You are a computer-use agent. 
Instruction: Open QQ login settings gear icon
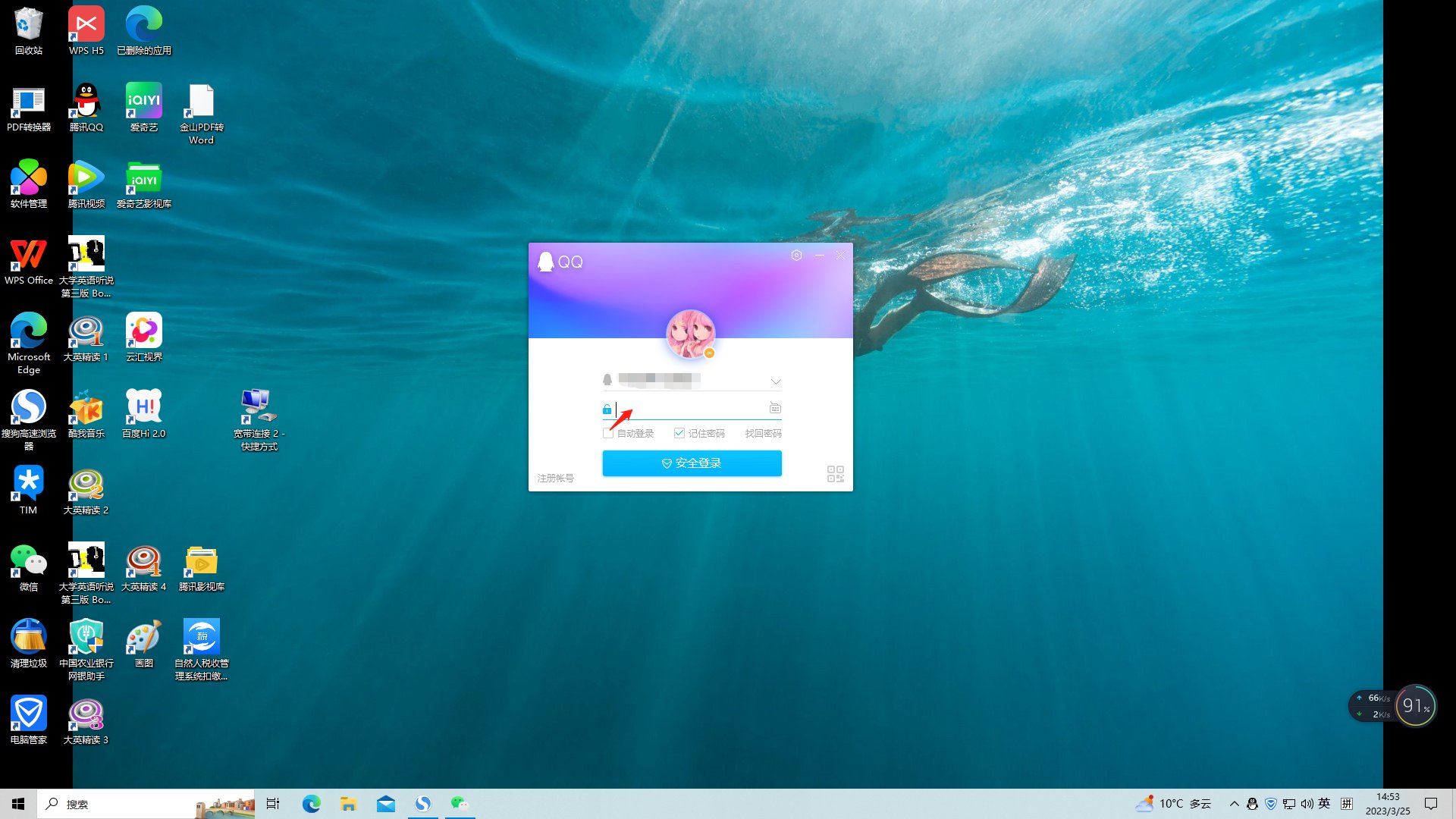(x=796, y=256)
